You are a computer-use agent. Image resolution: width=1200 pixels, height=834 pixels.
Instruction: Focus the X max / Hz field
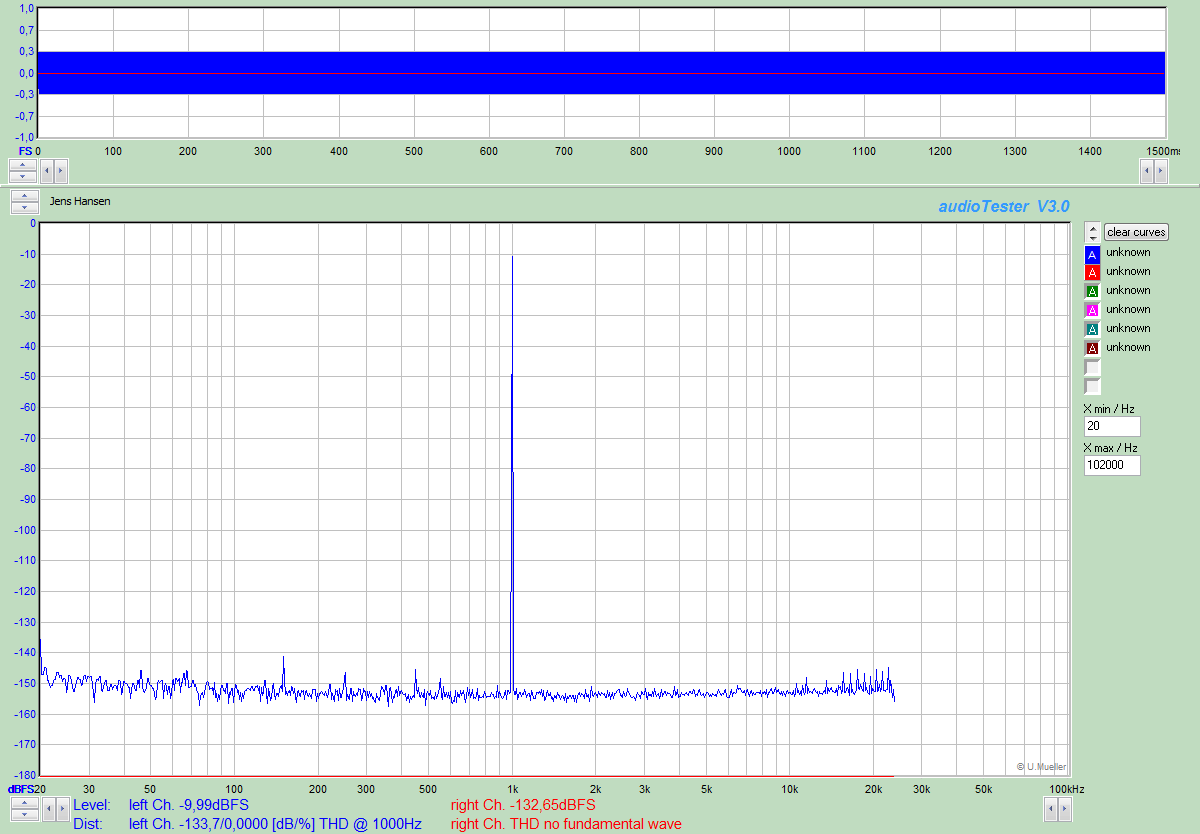[1112, 465]
